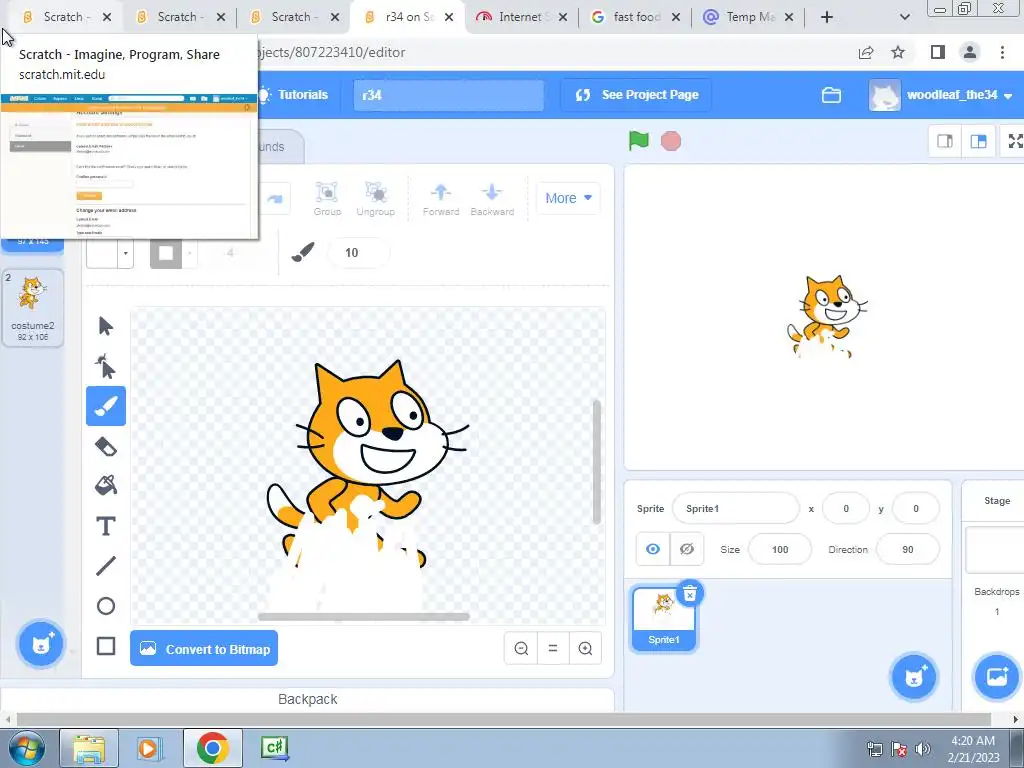Edit the brush size value 10
The image size is (1024, 768).
coord(358,253)
